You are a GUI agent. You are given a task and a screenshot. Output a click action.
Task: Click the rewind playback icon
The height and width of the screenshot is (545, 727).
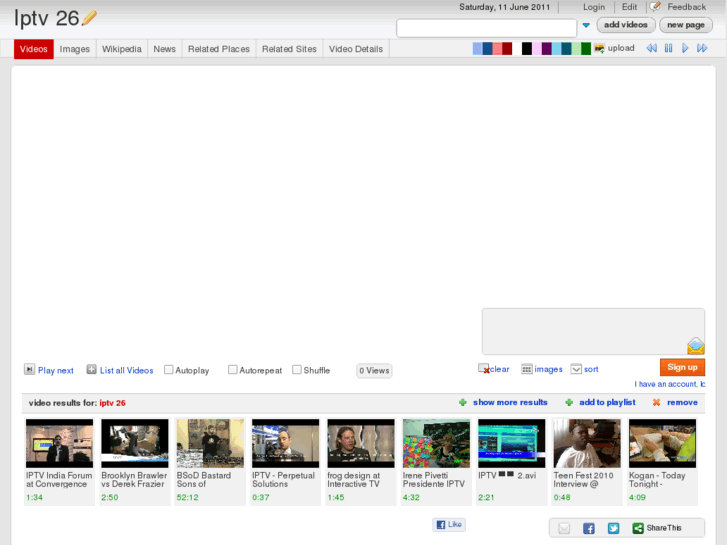point(651,48)
